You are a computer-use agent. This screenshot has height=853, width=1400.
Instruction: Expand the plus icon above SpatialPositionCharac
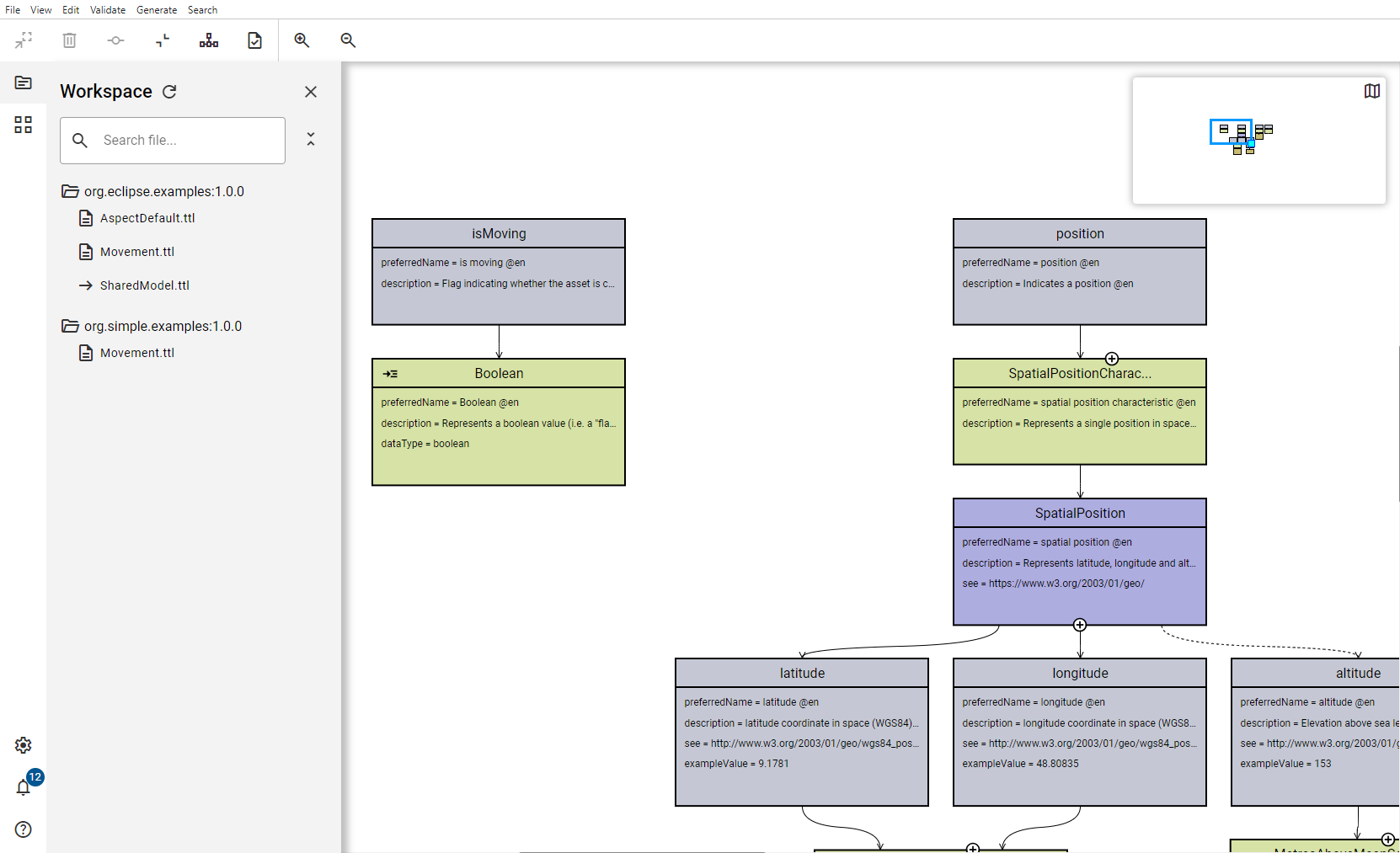tap(1114, 357)
